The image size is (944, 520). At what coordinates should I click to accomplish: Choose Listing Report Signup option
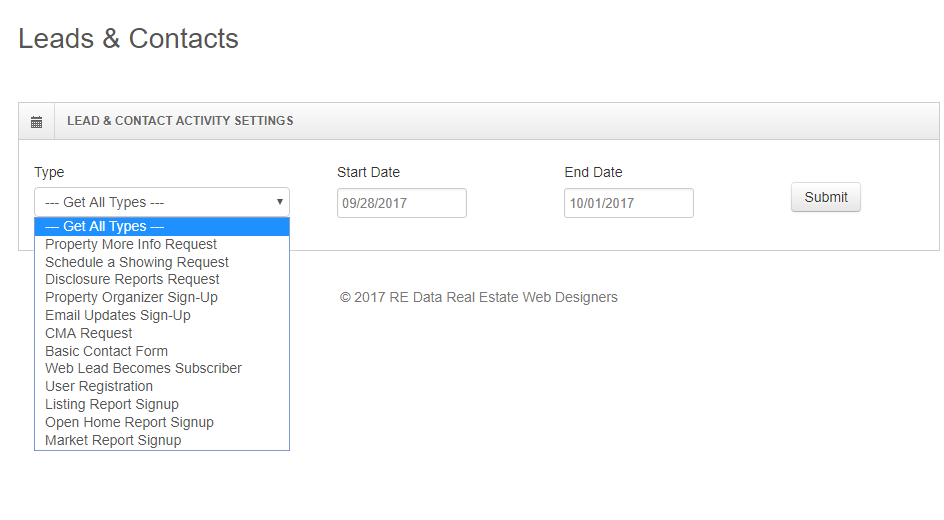tap(162, 404)
